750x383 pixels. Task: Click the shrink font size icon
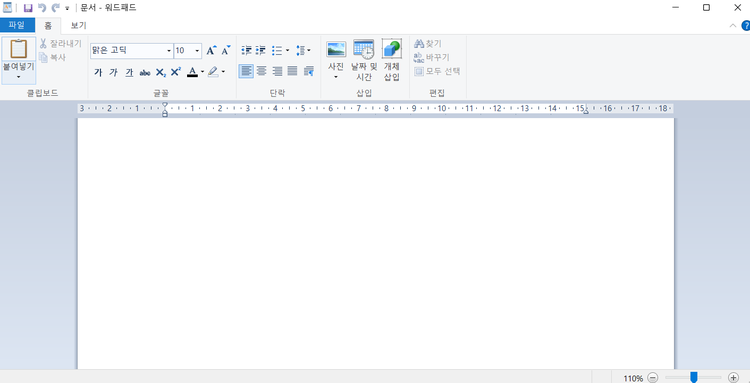coord(225,50)
